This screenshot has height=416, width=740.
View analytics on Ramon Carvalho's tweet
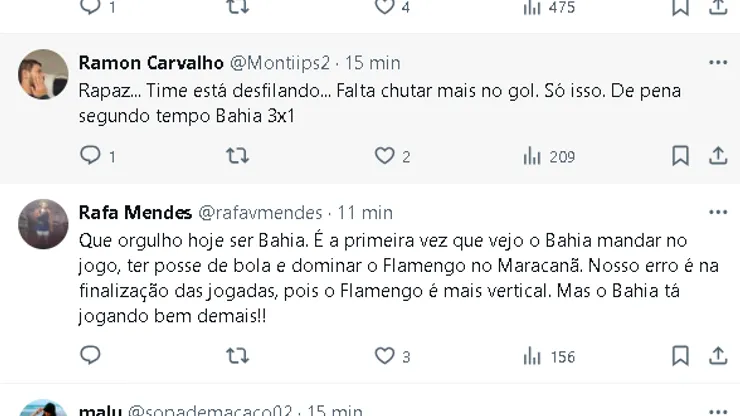click(x=532, y=156)
